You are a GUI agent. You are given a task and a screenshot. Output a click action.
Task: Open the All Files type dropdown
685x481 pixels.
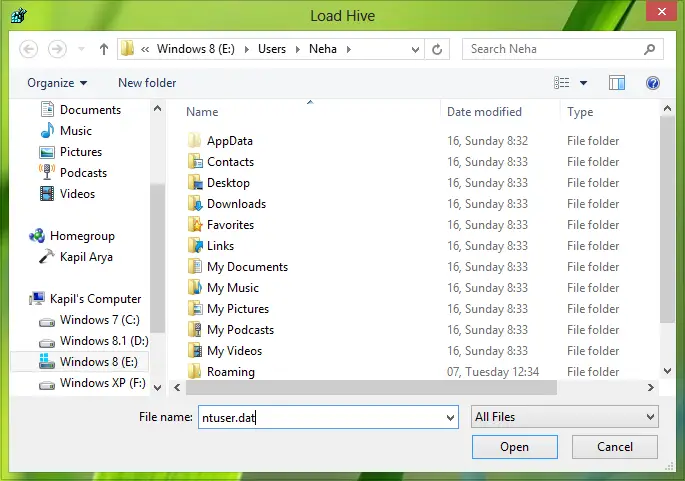(x=564, y=417)
